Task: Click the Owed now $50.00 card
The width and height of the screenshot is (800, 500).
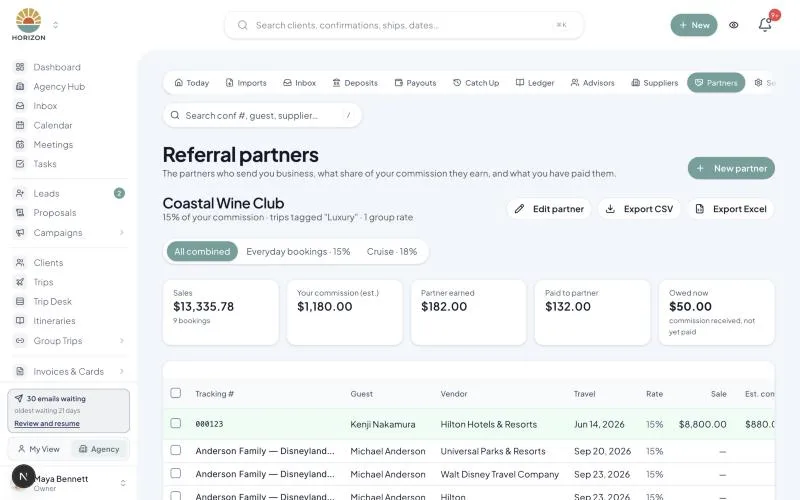Action: [716, 312]
